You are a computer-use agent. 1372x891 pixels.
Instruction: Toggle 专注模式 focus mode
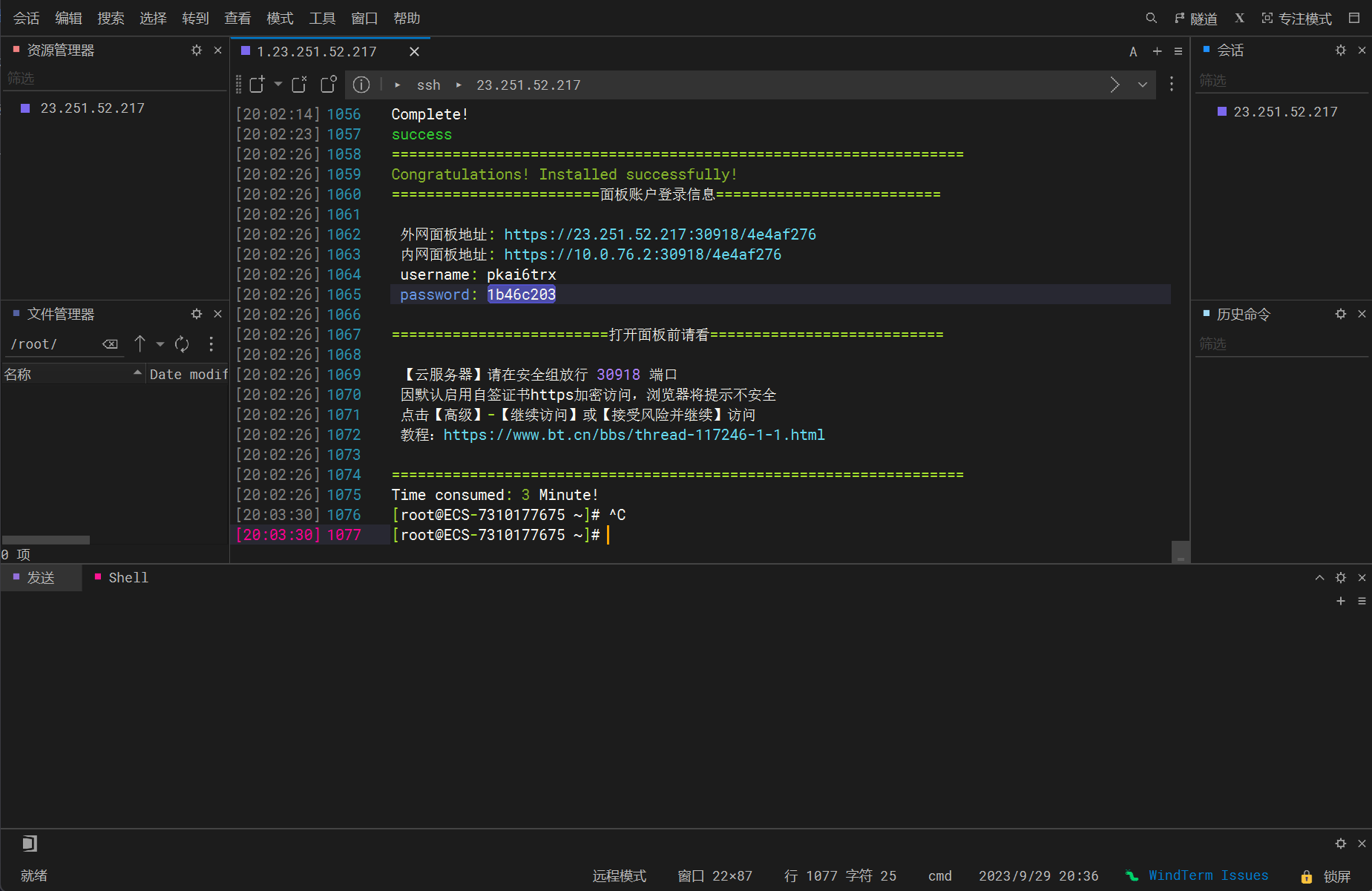pos(1296,19)
